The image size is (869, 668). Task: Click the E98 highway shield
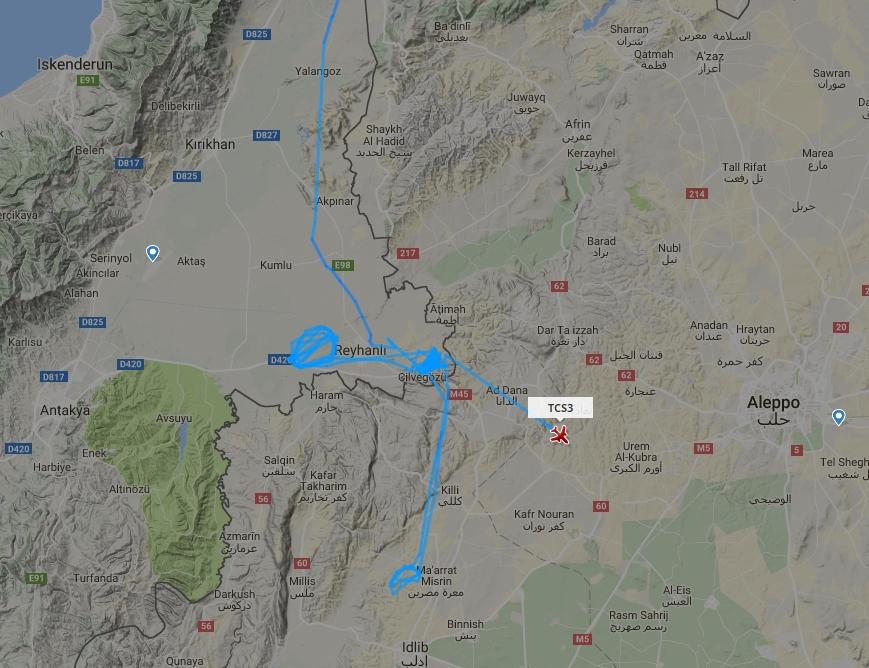click(343, 266)
